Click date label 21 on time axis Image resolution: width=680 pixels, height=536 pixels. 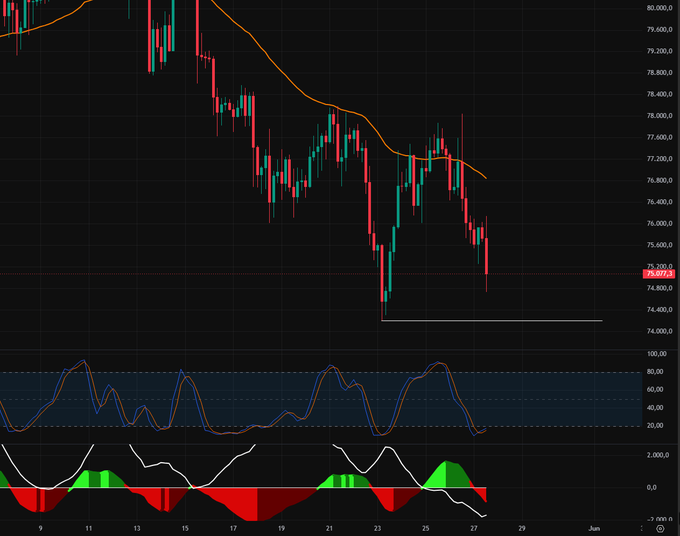tap(329, 528)
